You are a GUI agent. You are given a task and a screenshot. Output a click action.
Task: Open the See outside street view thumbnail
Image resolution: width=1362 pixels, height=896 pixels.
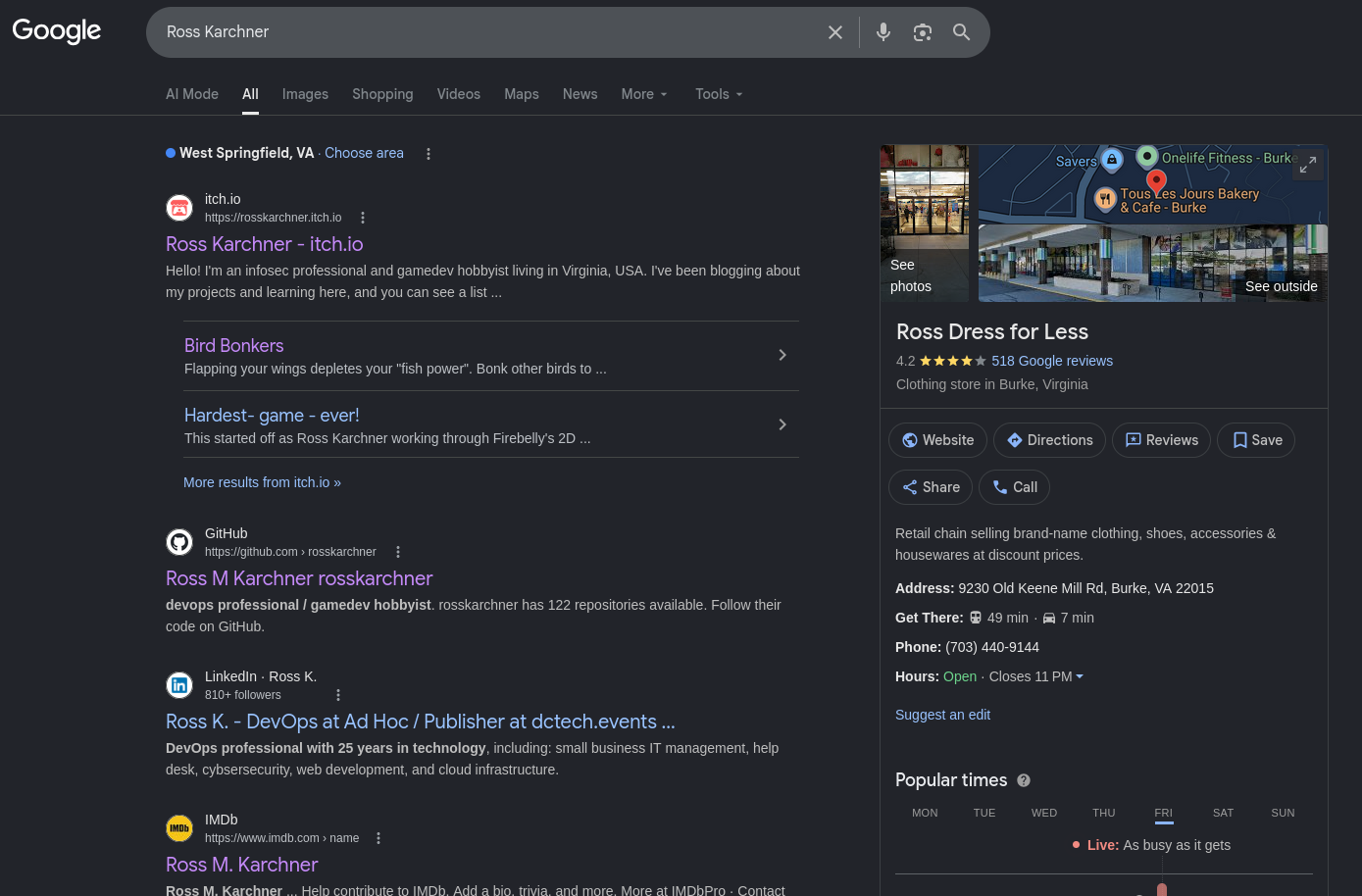pyautogui.click(x=1153, y=264)
